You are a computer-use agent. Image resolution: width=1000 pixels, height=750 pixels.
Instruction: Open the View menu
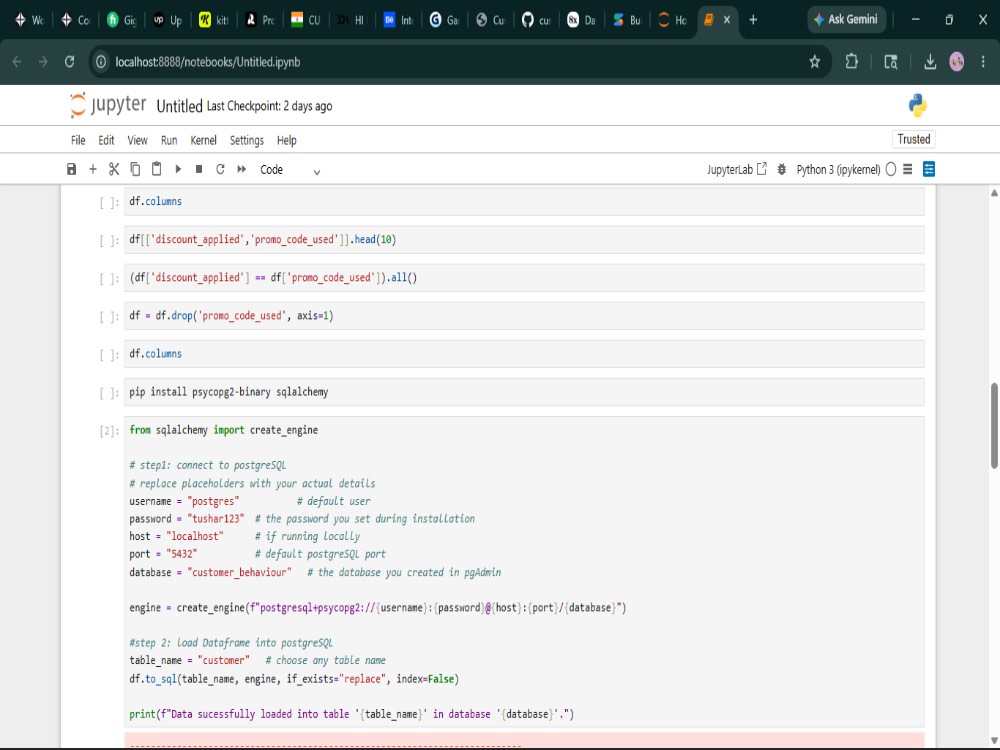pos(137,140)
